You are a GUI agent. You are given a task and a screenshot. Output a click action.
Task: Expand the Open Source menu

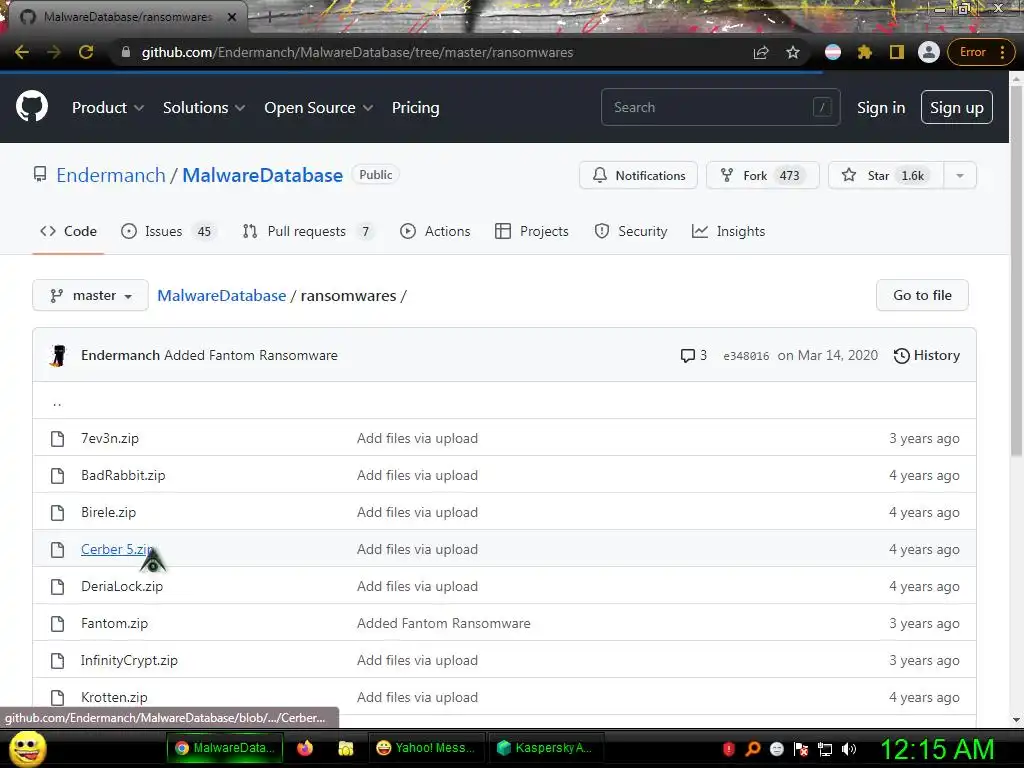click(319, 108)
